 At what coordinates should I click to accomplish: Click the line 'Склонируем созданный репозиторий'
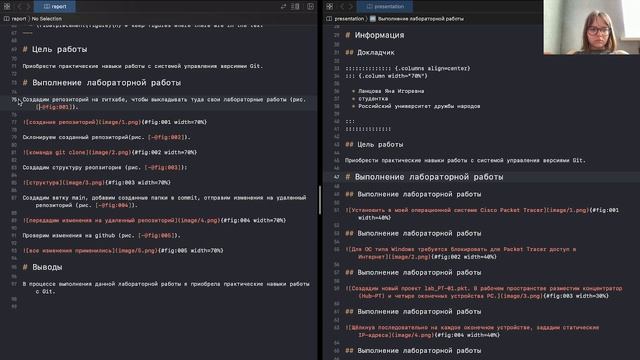click(x=107, y=137)
